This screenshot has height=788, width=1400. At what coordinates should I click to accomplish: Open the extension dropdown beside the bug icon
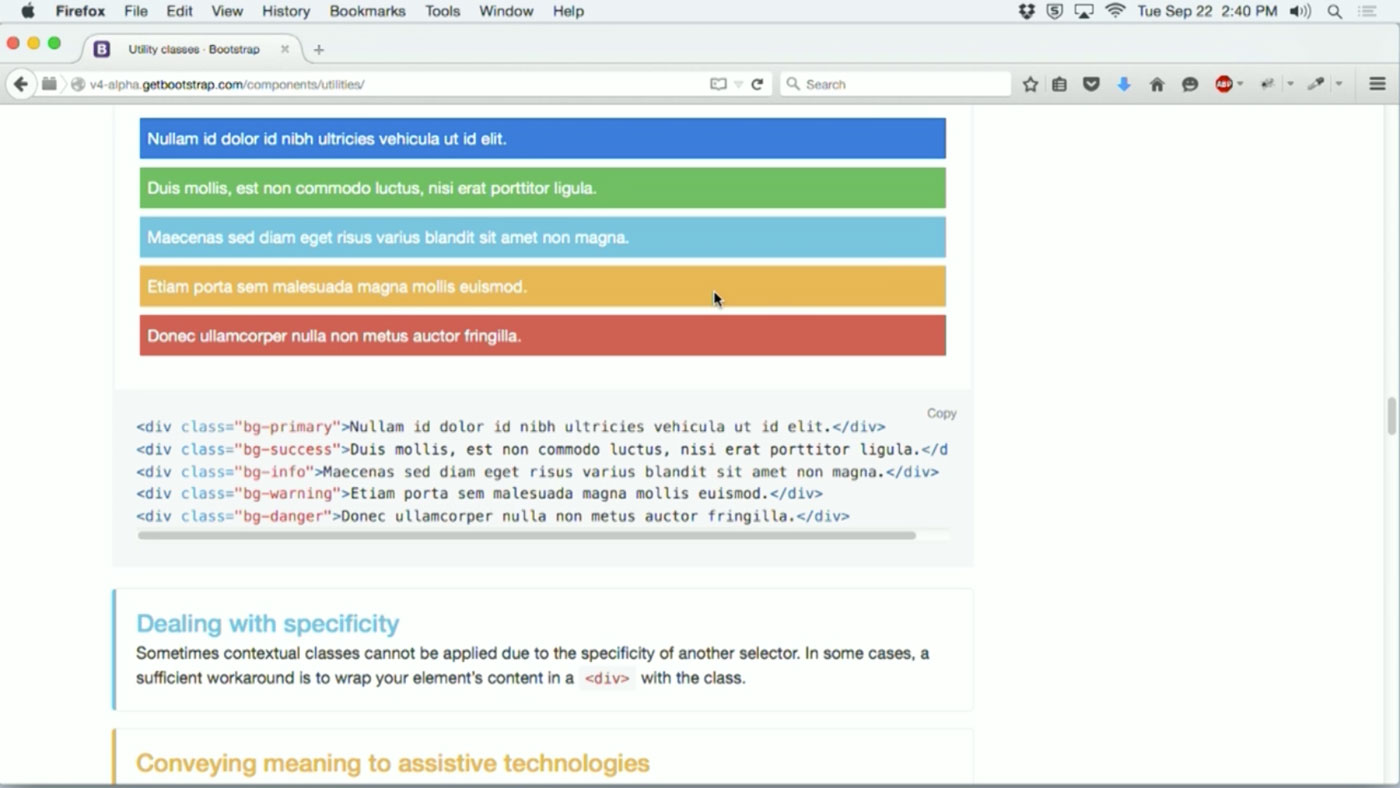tap(1289, 84)
